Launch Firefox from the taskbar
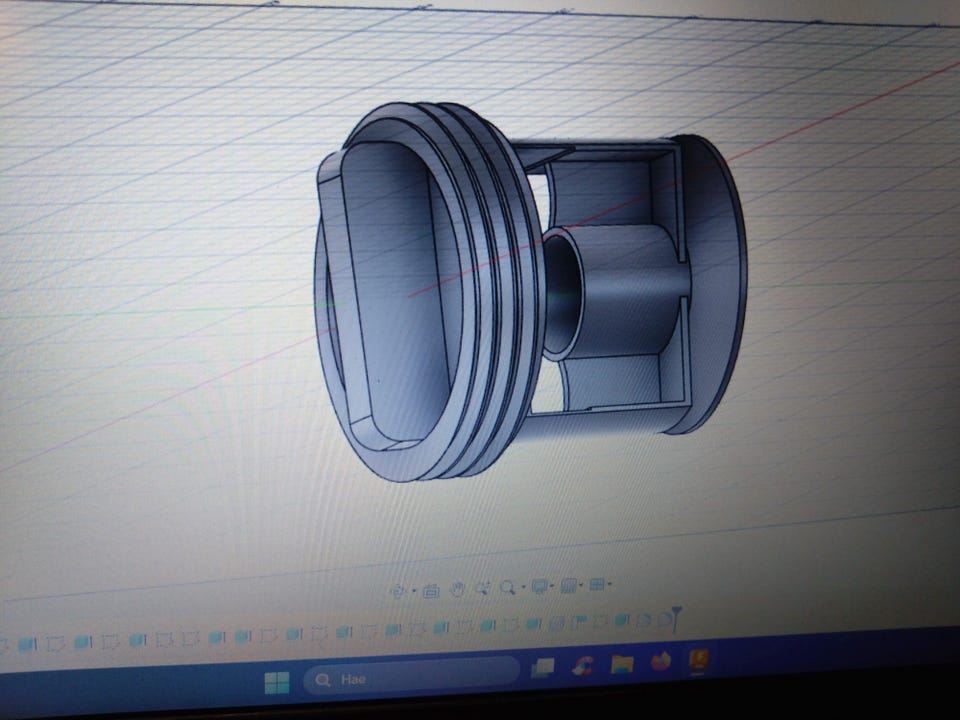 tap(660, 661)
